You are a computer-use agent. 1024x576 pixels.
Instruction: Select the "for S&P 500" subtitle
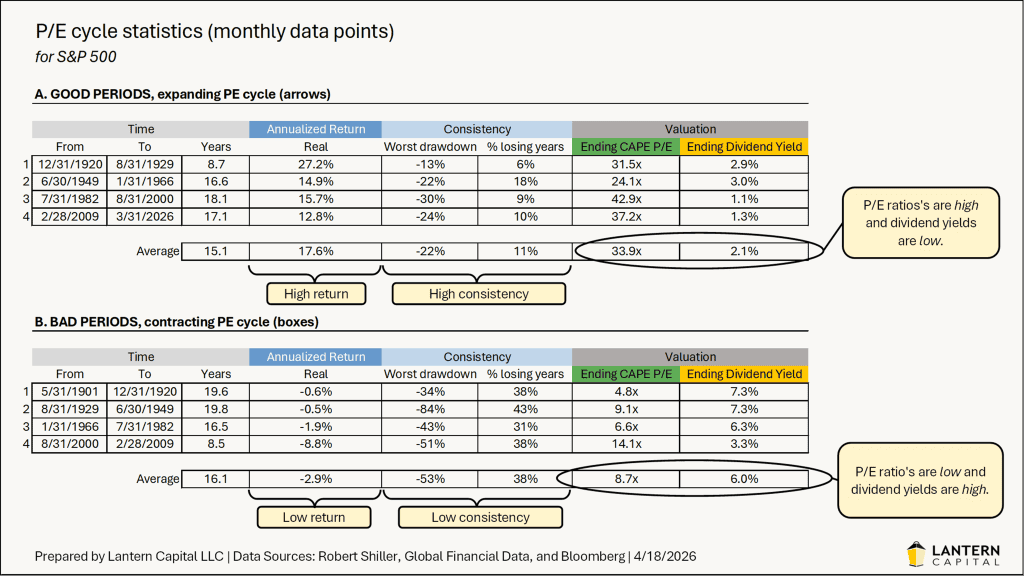tap(75, 57)
